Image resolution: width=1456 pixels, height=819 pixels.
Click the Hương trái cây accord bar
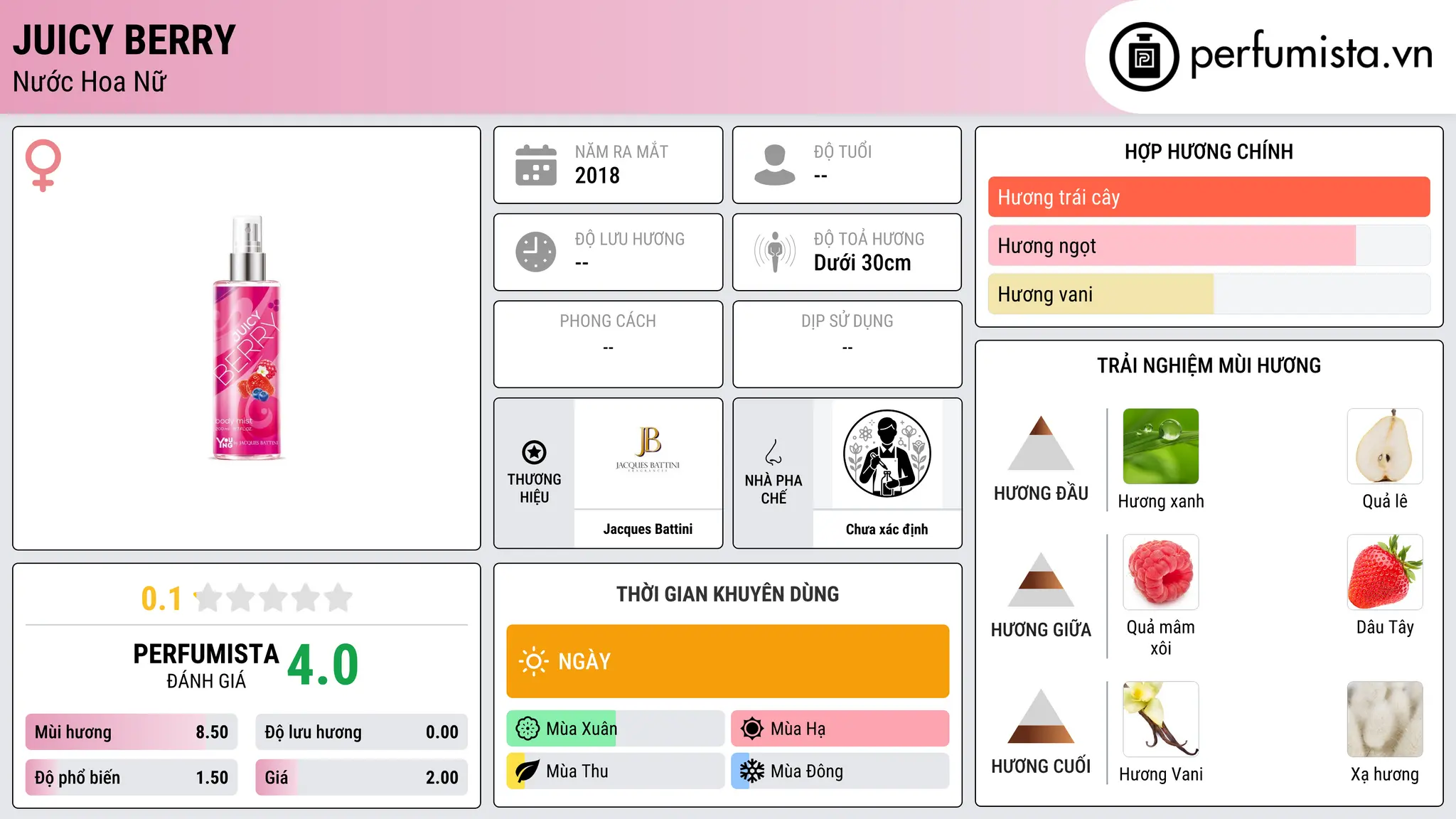tap(1209, 197)
